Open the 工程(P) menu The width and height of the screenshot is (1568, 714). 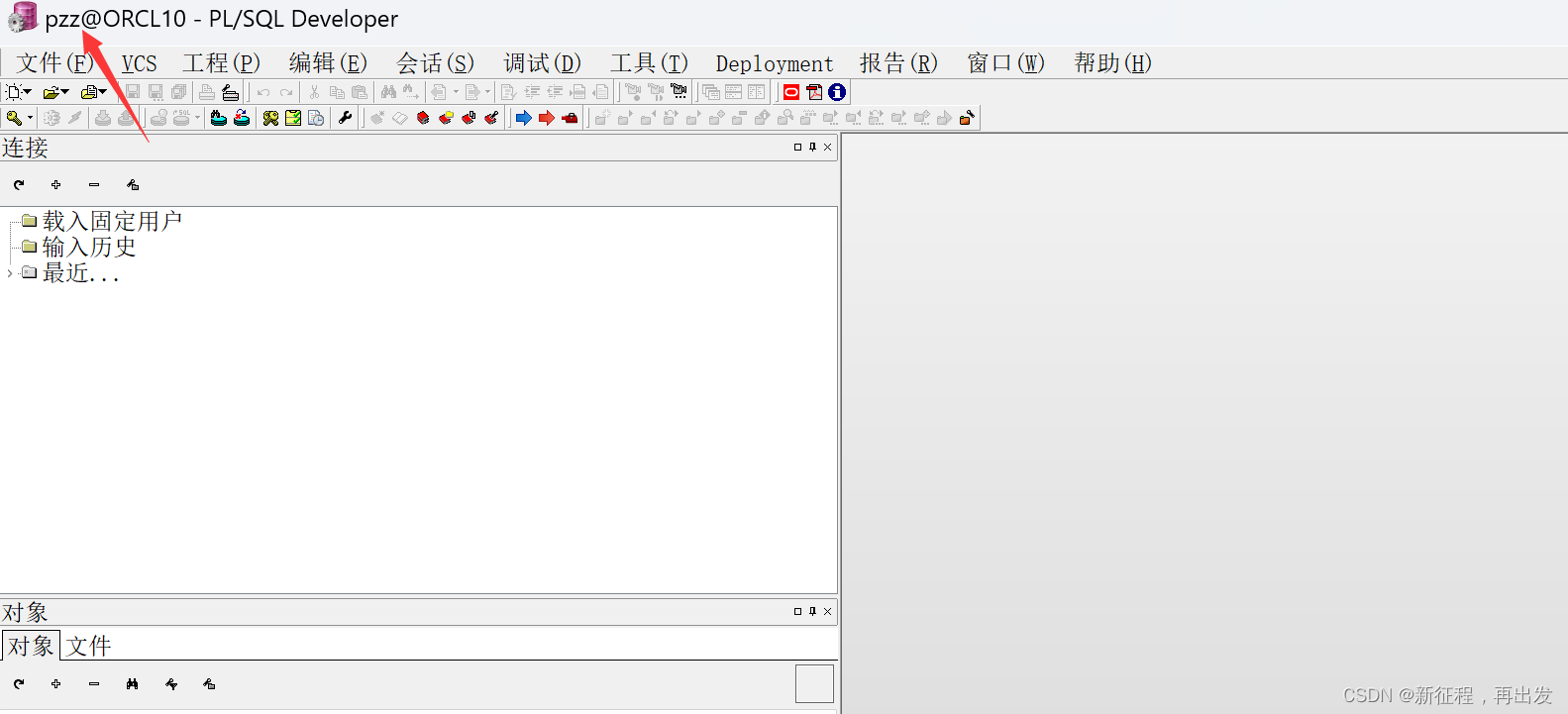(222, 63)
